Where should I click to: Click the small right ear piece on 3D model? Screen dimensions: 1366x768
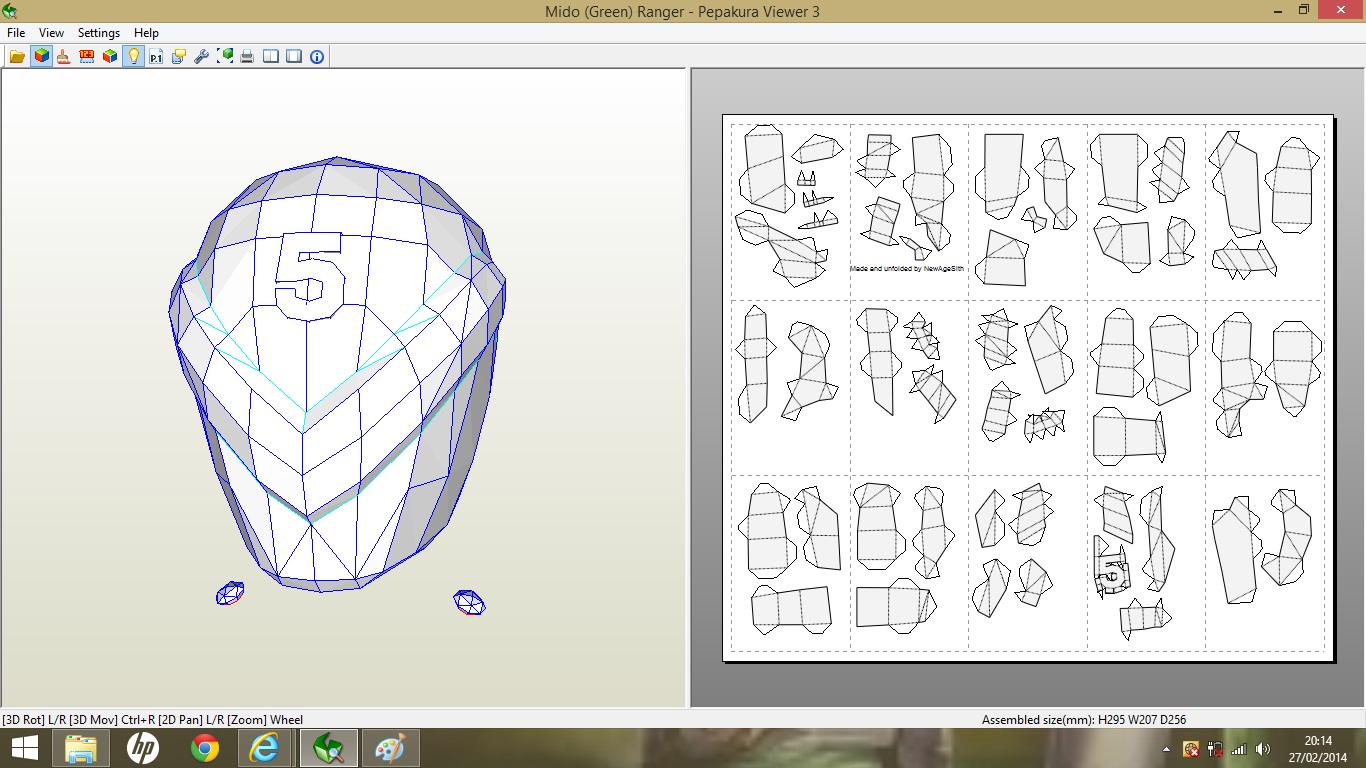click(469, 602)
